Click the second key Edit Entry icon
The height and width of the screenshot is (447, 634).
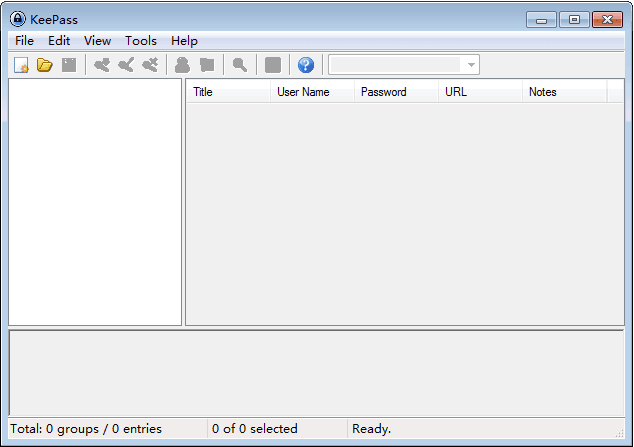pos(126,65)
